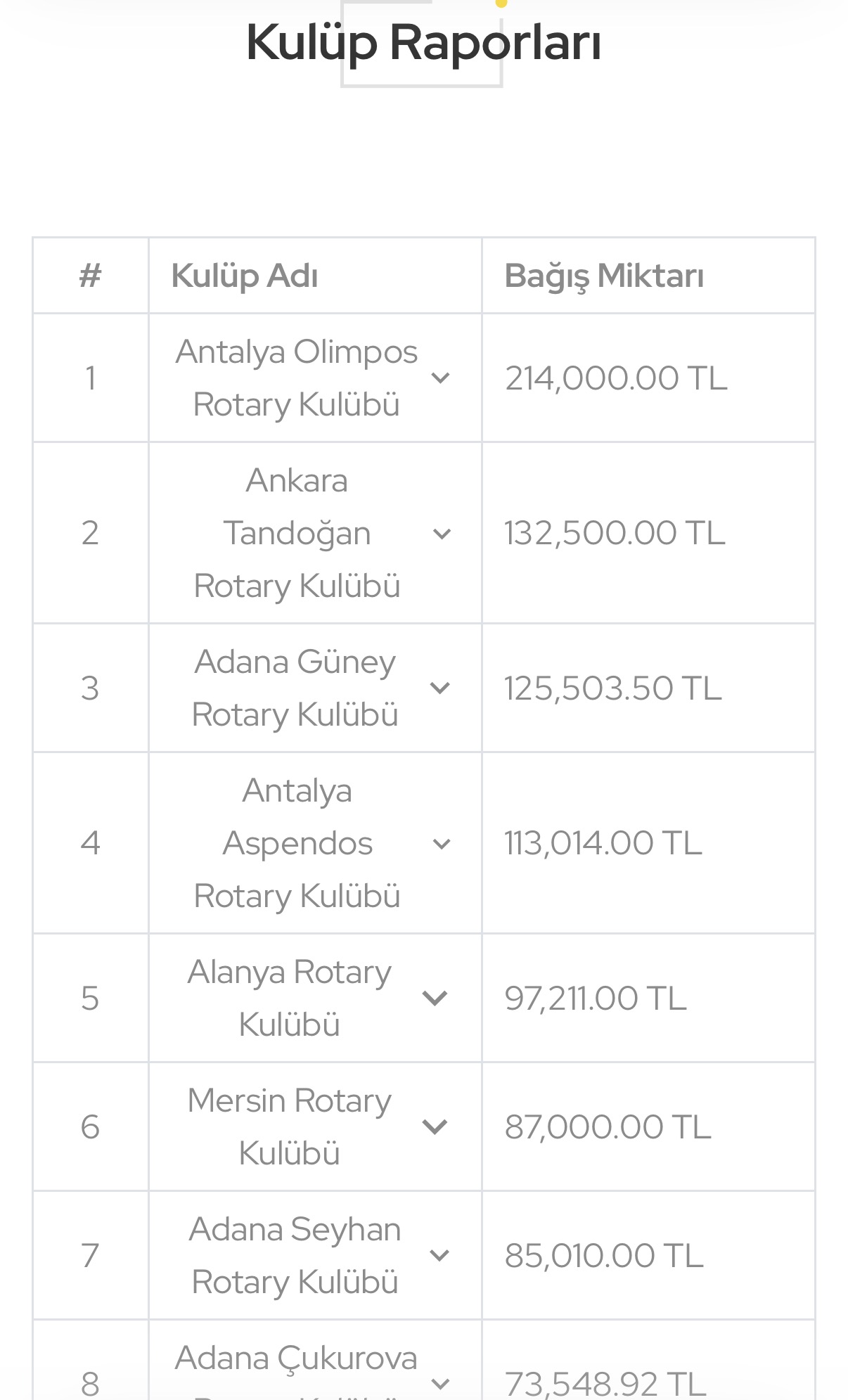Open the Alanya Rotary Kulübü entry
Viewport: 848px width, 1400px height.
(289, 998)
